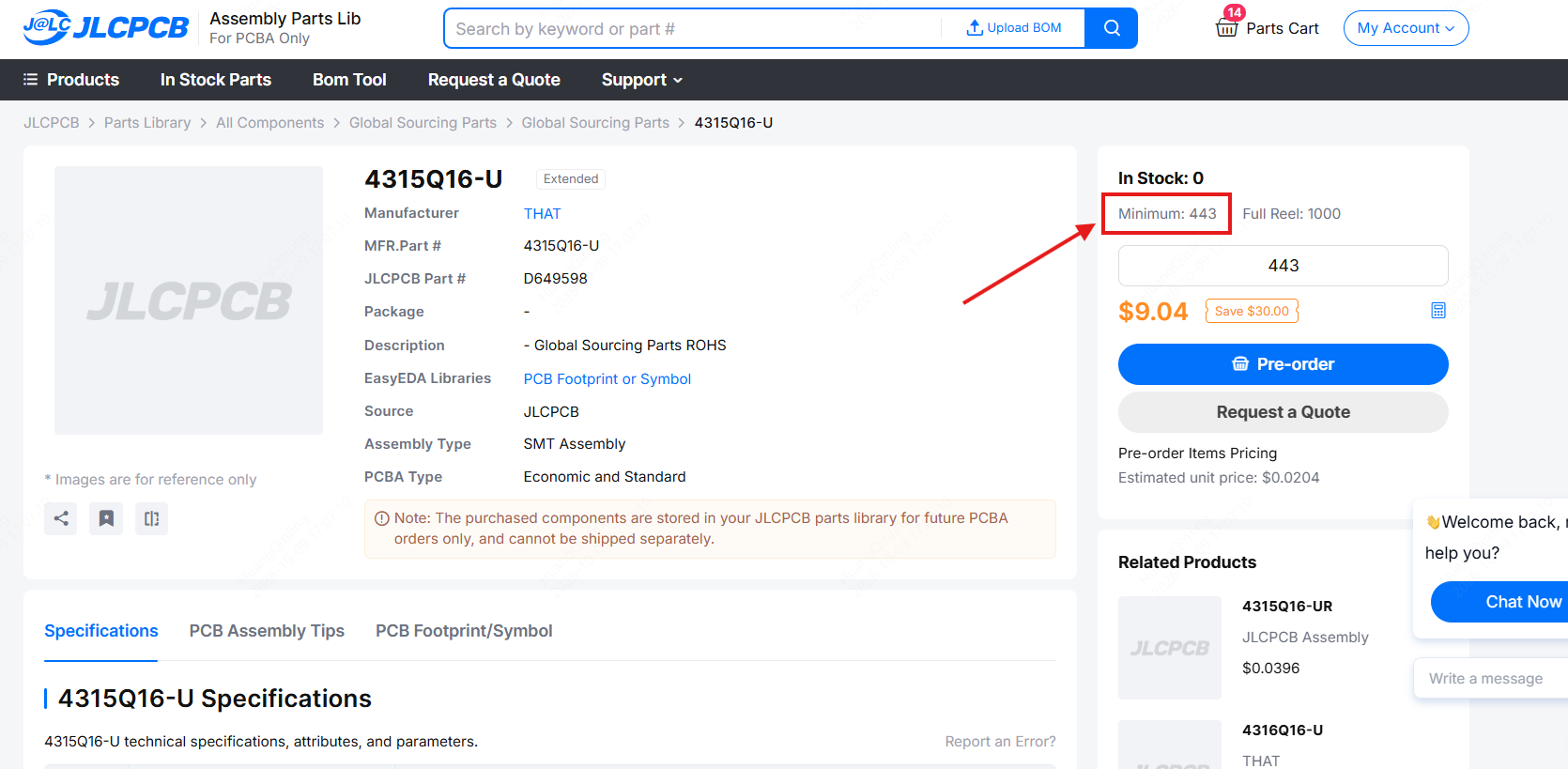The image size is (1568, 769).
Task: Open related product 4315Q16-UR
Action: 1287,607
